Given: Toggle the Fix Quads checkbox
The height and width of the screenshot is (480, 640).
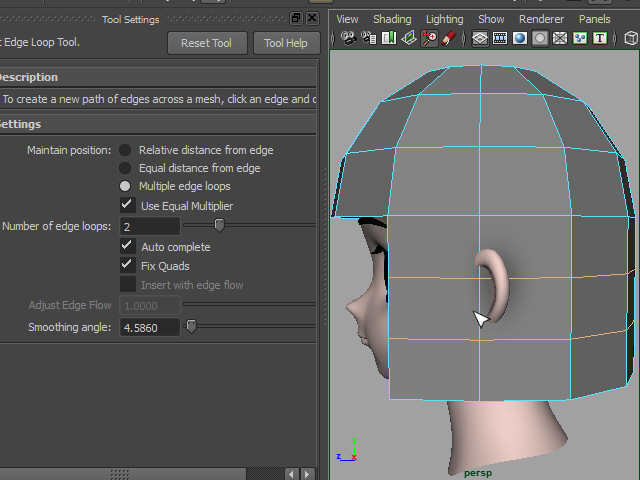Looking at the screenshot, I should pyautogui.click(x=127, y=265).
